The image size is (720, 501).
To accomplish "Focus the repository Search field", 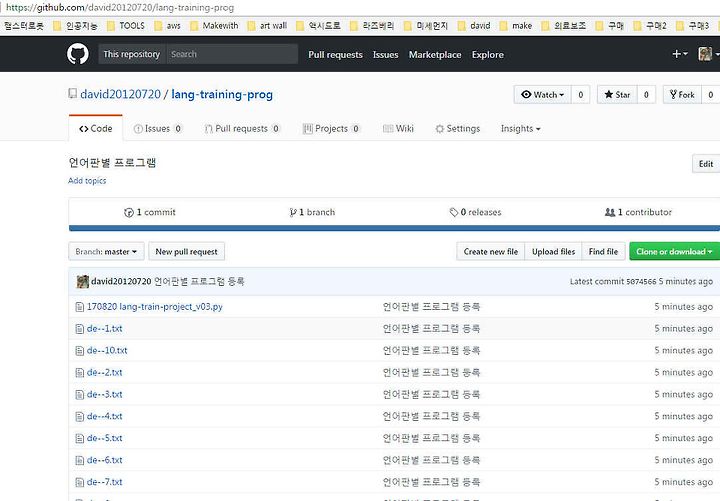I will pyautogui.click(x=232, y=54).
